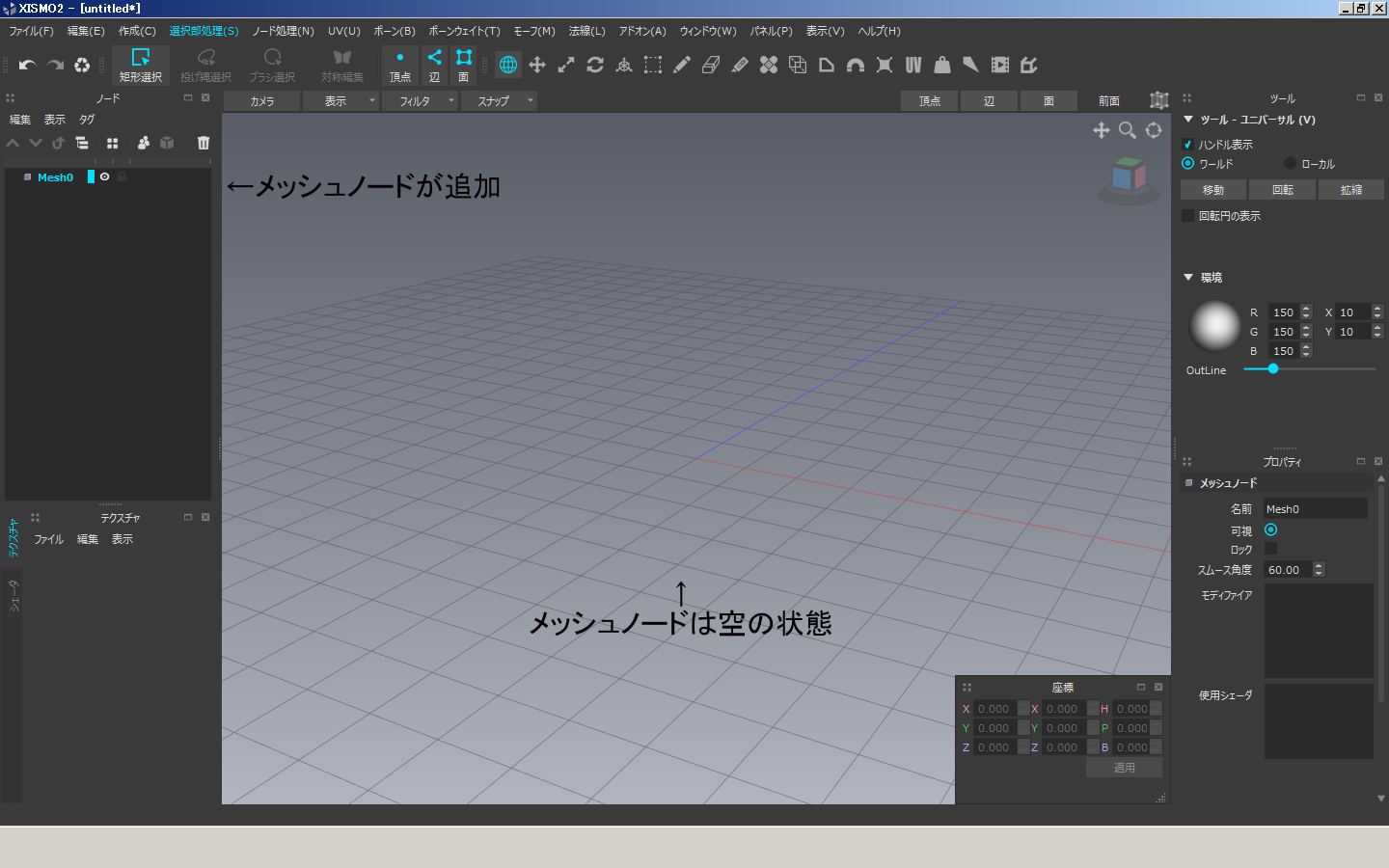
Task: Open the タグ menu in node panel
Action: click(x=87, y=120)
